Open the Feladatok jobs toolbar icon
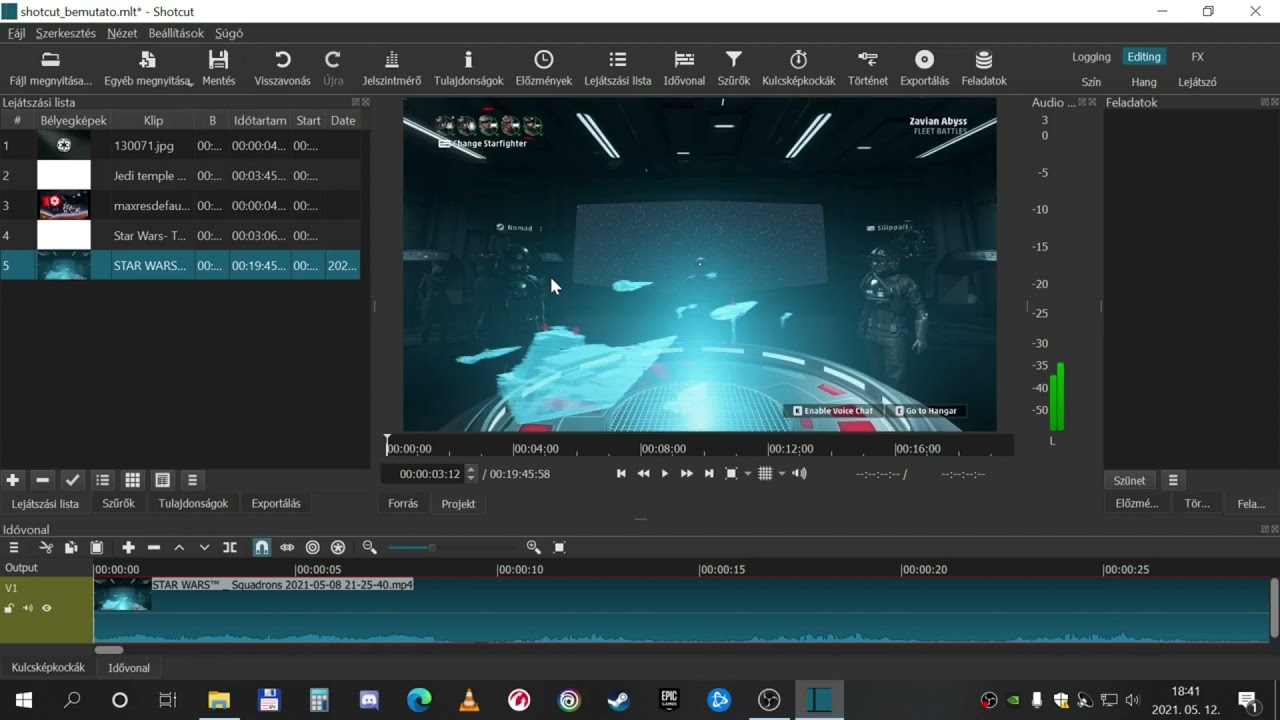 (x=984, y=68)
